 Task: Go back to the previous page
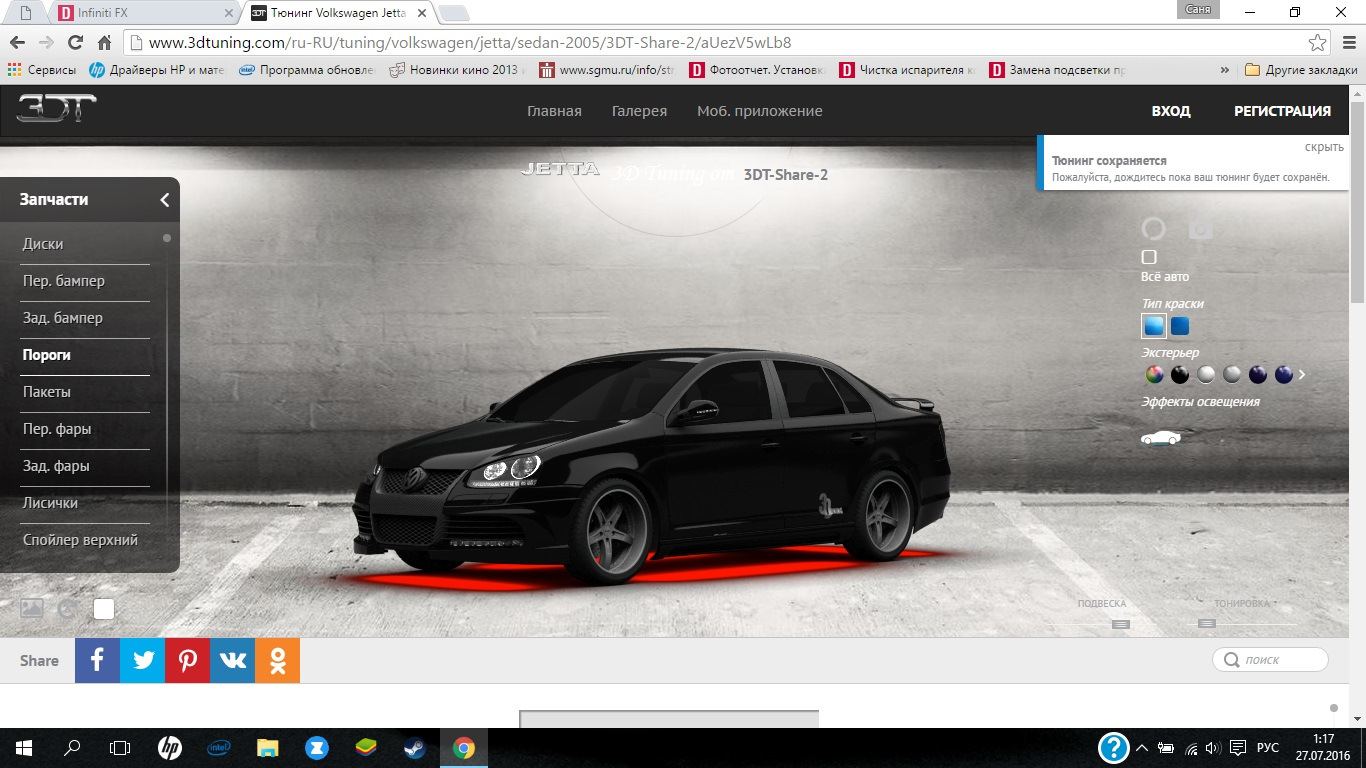tap(17, 43)
